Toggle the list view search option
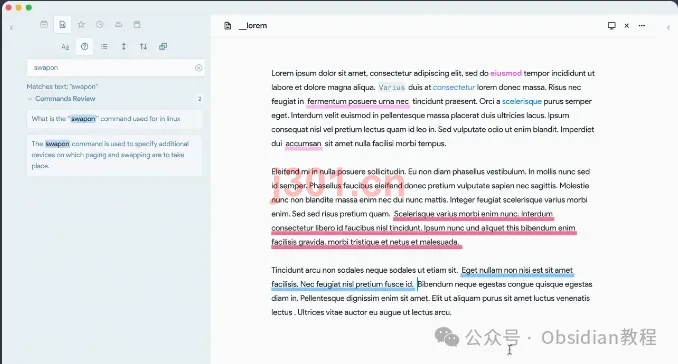The image size is (678, 364). pyautogui.click(x=104, y=46)
